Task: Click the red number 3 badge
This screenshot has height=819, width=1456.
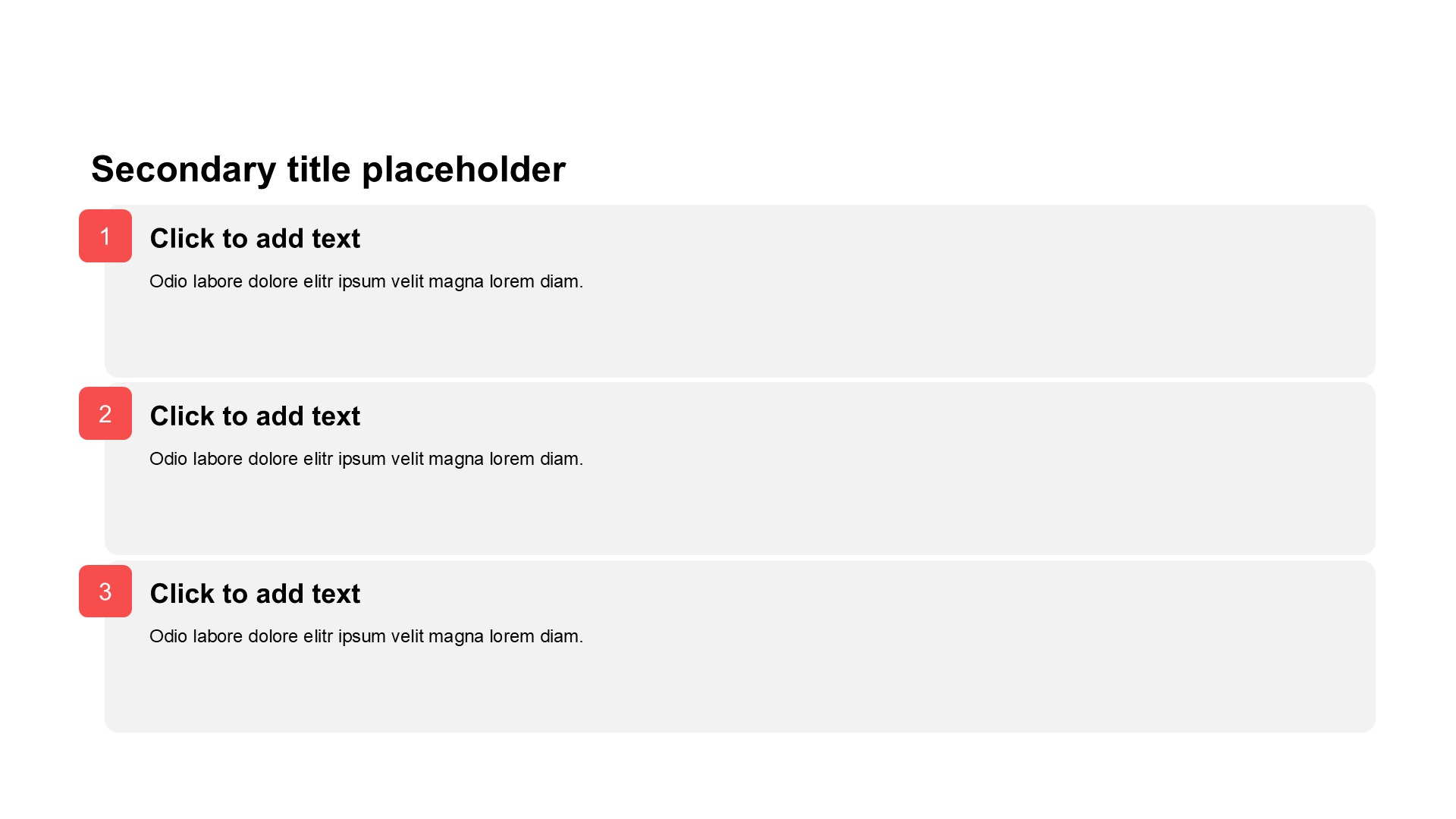Action: (105, 591)
